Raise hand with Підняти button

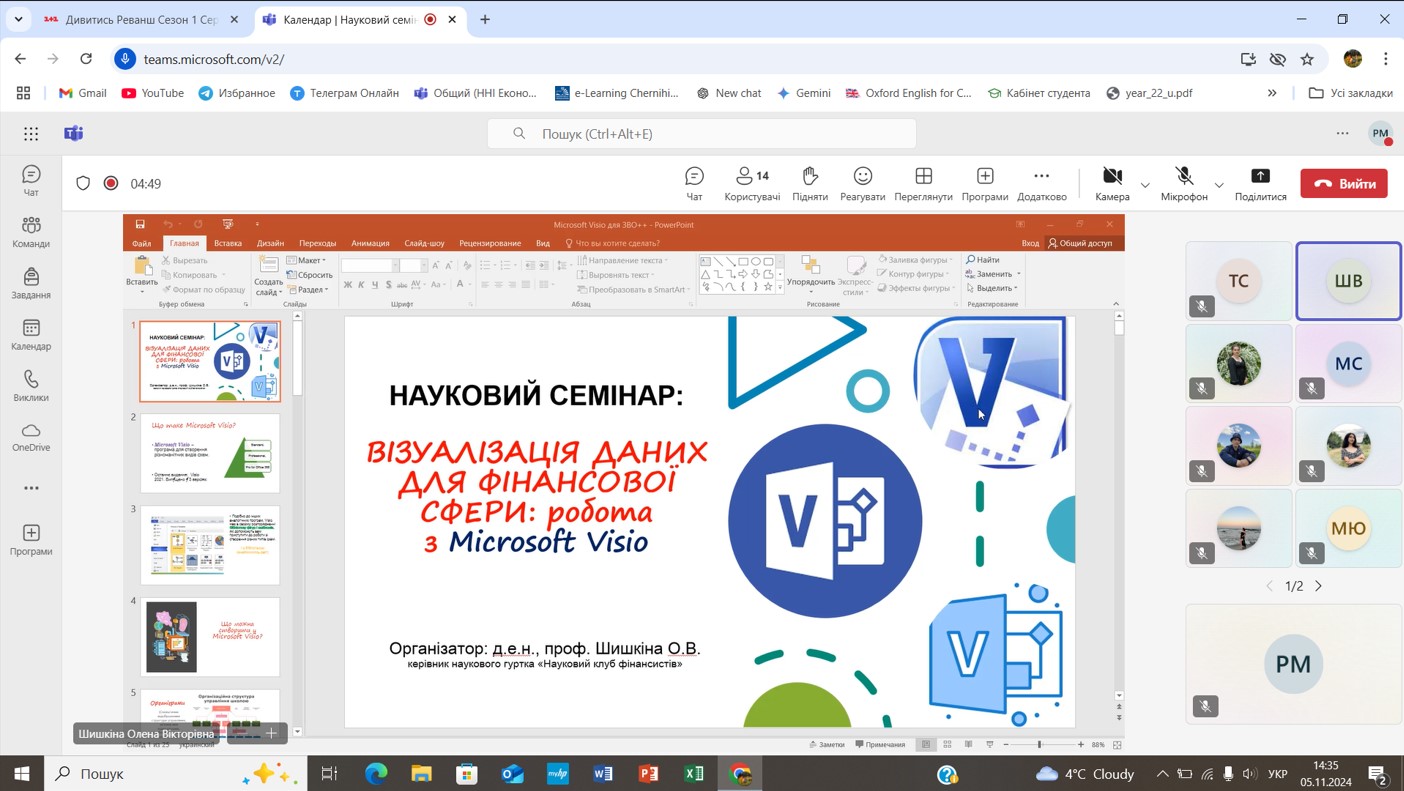point(810,183)
